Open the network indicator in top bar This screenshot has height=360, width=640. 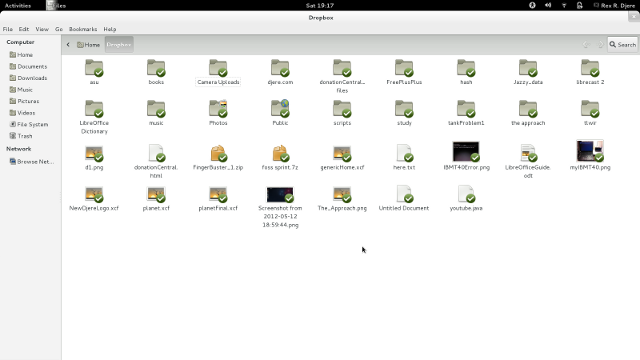tap(564, 5)
